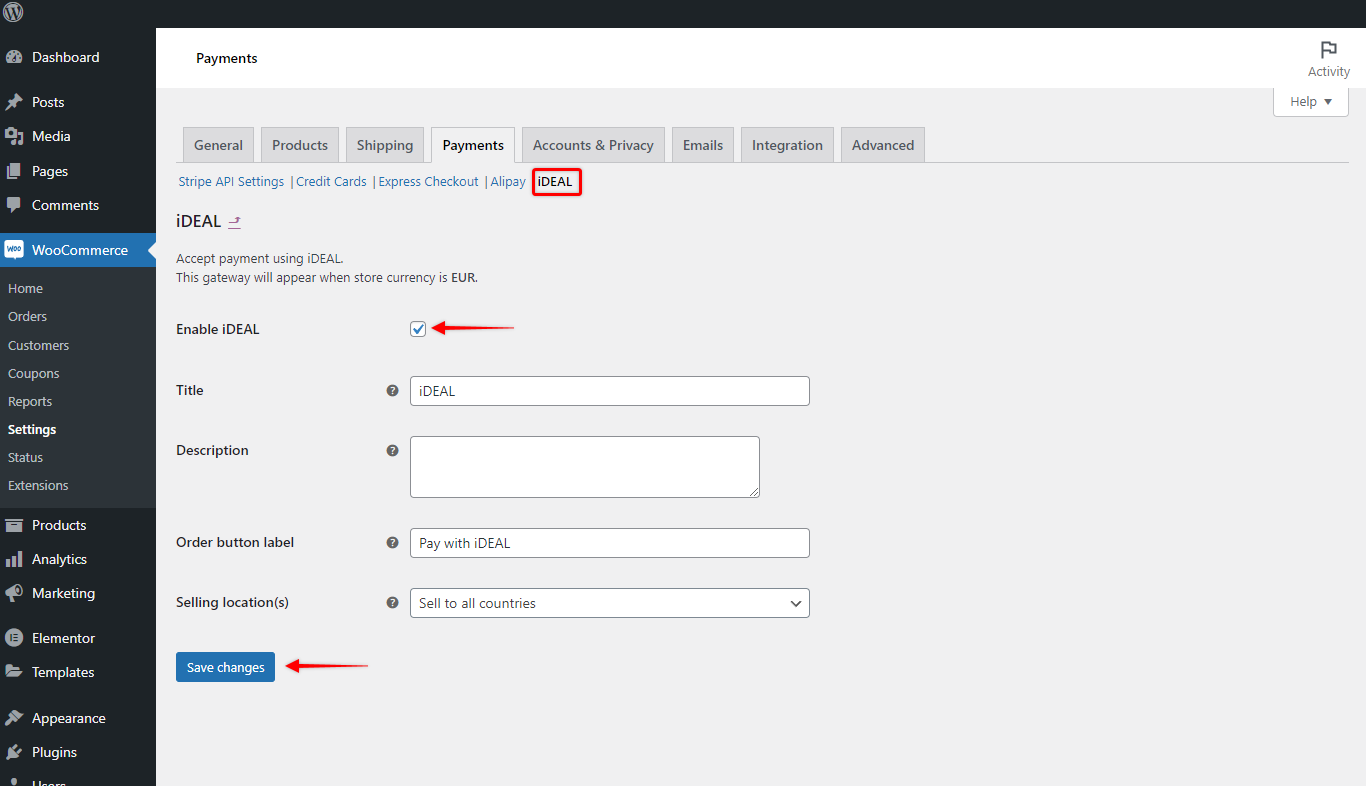Open the Selling location(s) dropdown
The width and height of the screenshot is (1366, 786).
click(610, 603)
